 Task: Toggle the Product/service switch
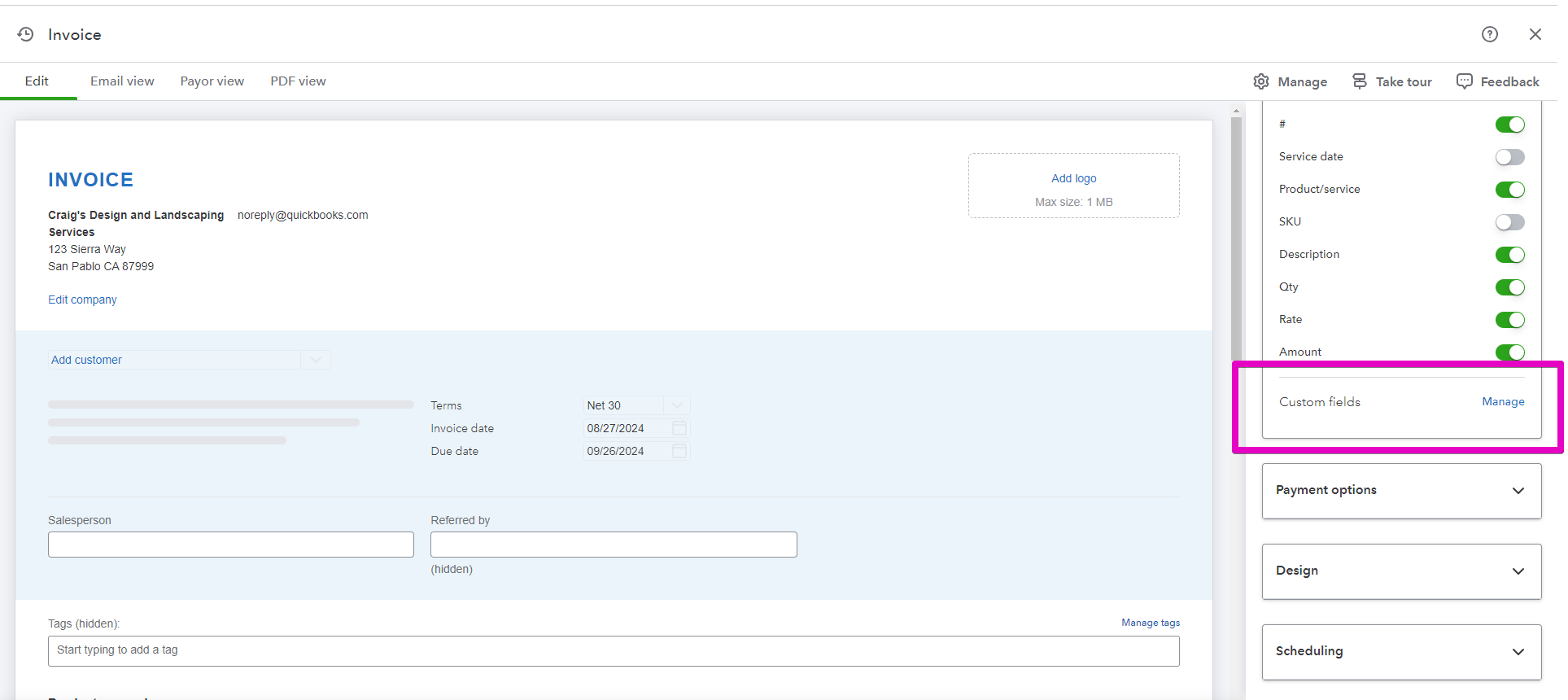tap(1510, 190)
